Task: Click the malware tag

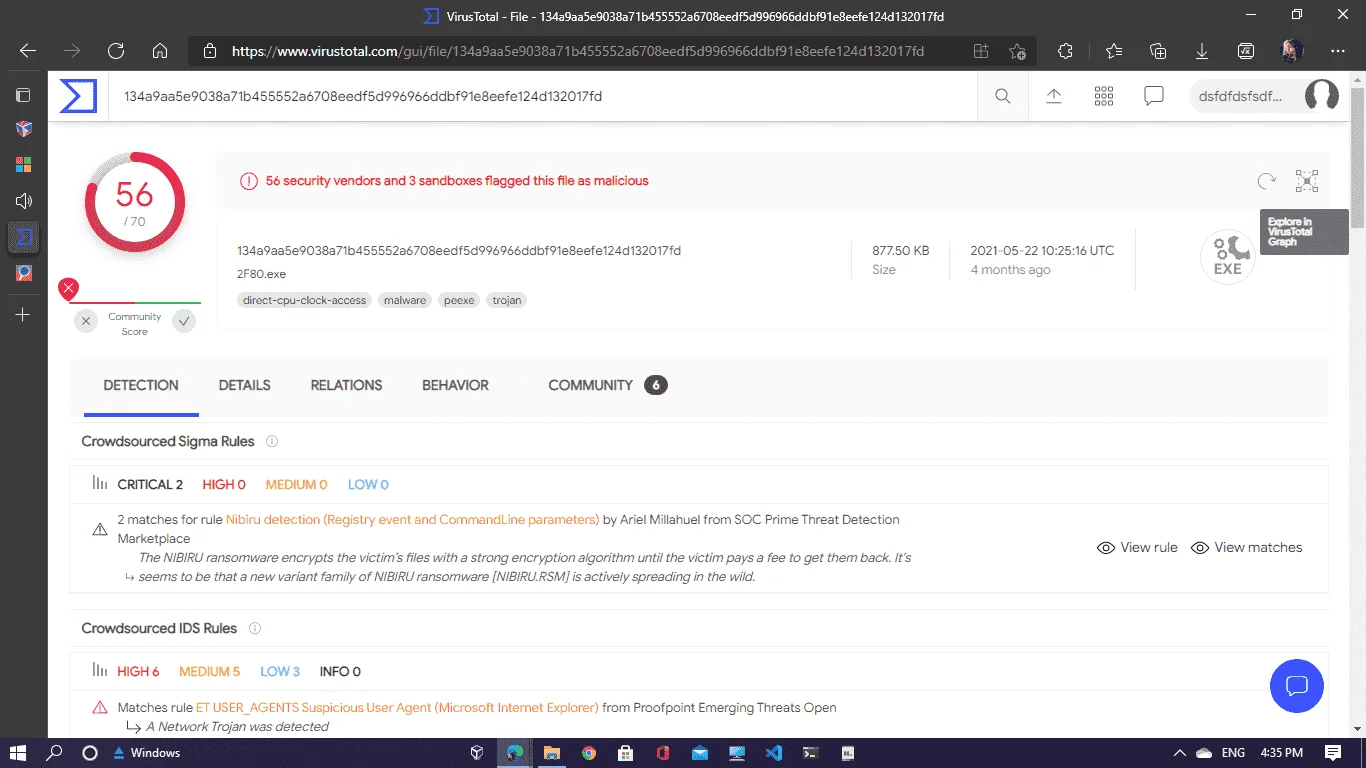Action: click(x=405, y=300)
